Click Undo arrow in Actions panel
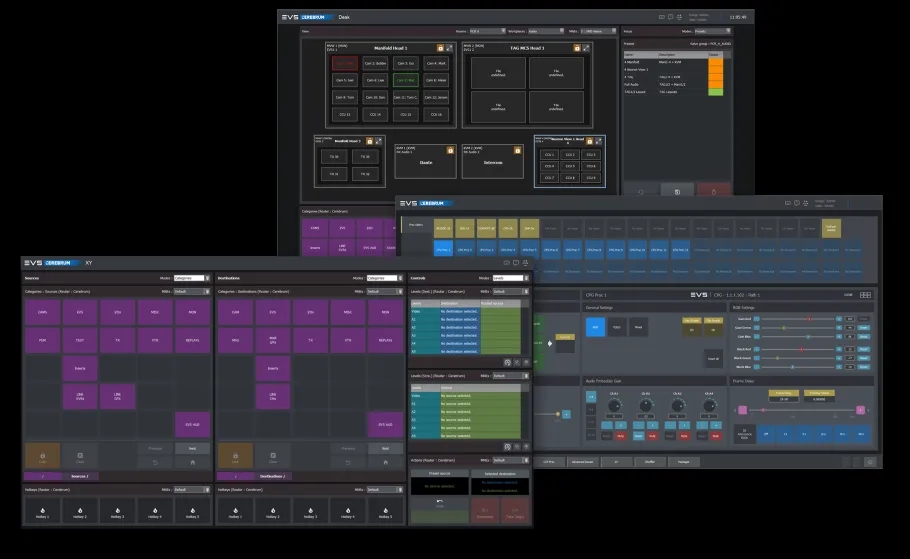 click(439, 503)
